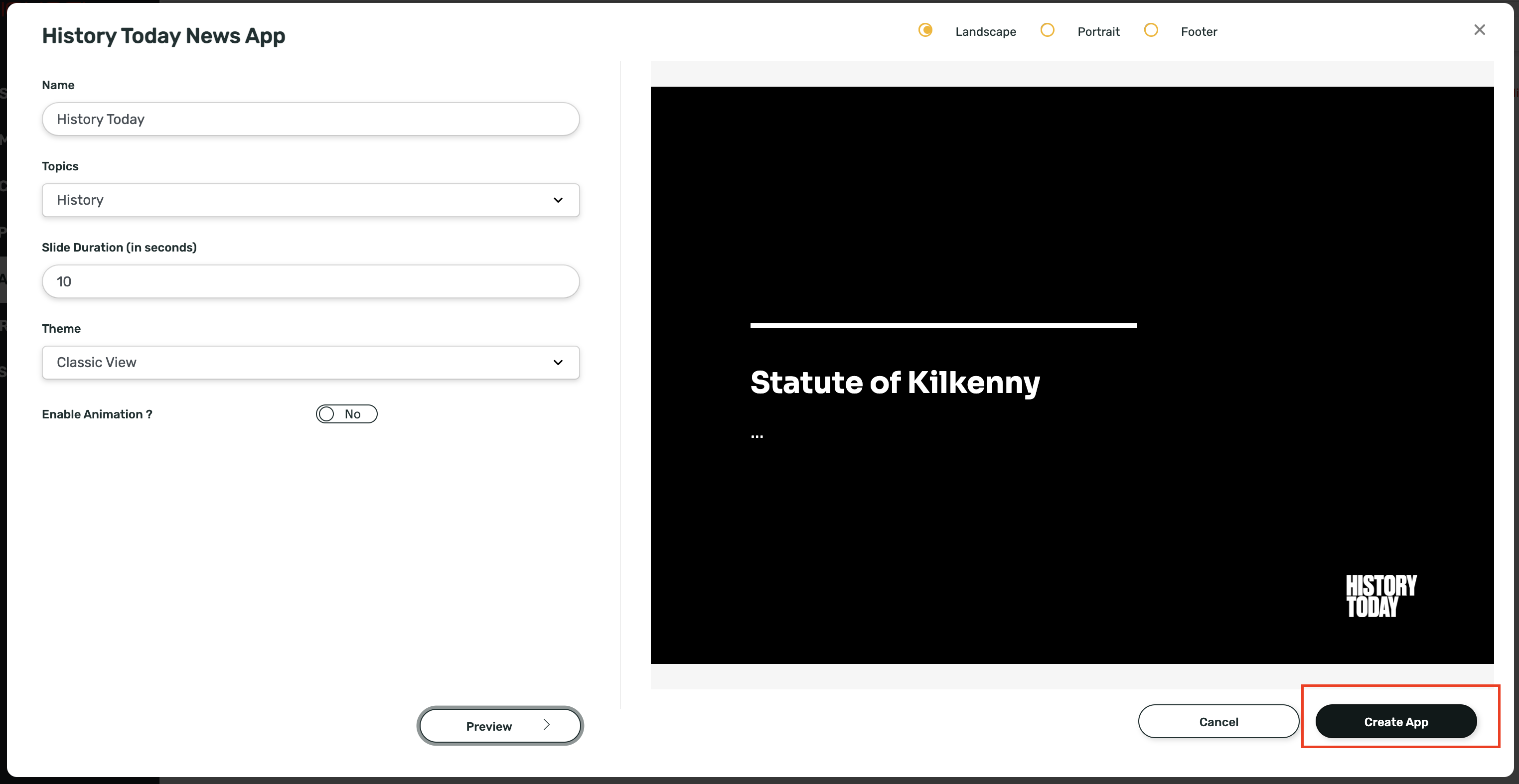Click the History Today News App title
The image size is (1519, 784).
pyautogui.click(x=163, y=36)
